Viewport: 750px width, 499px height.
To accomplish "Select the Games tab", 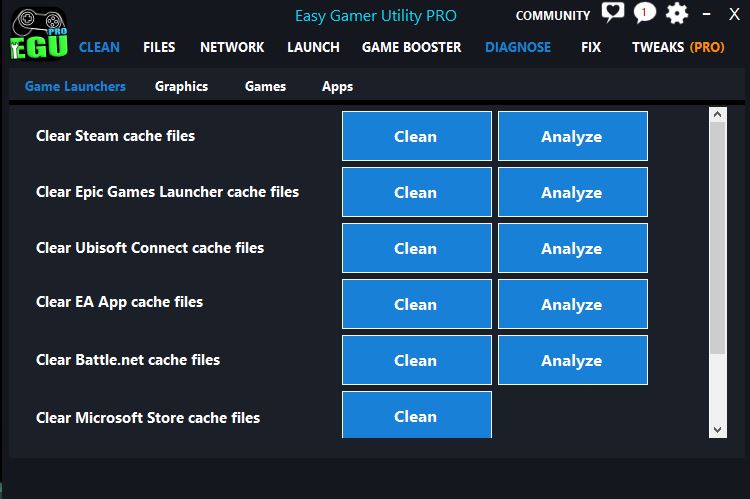I will pyautogui.click(x=265, y=86).
